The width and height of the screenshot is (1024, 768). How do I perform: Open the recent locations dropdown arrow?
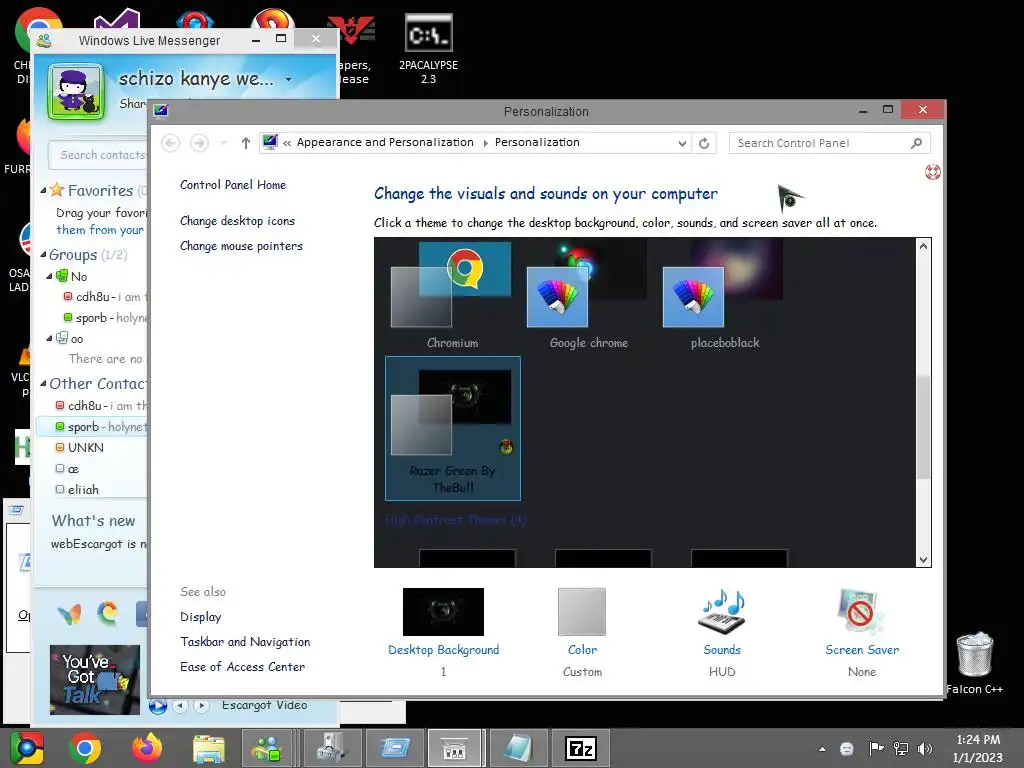pos(223,143)
